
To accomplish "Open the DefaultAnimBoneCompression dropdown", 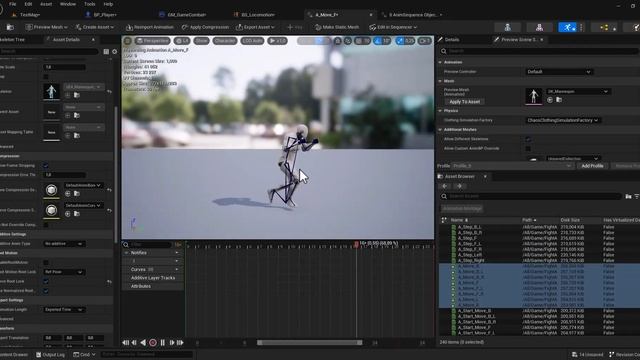I will (83, 185).
